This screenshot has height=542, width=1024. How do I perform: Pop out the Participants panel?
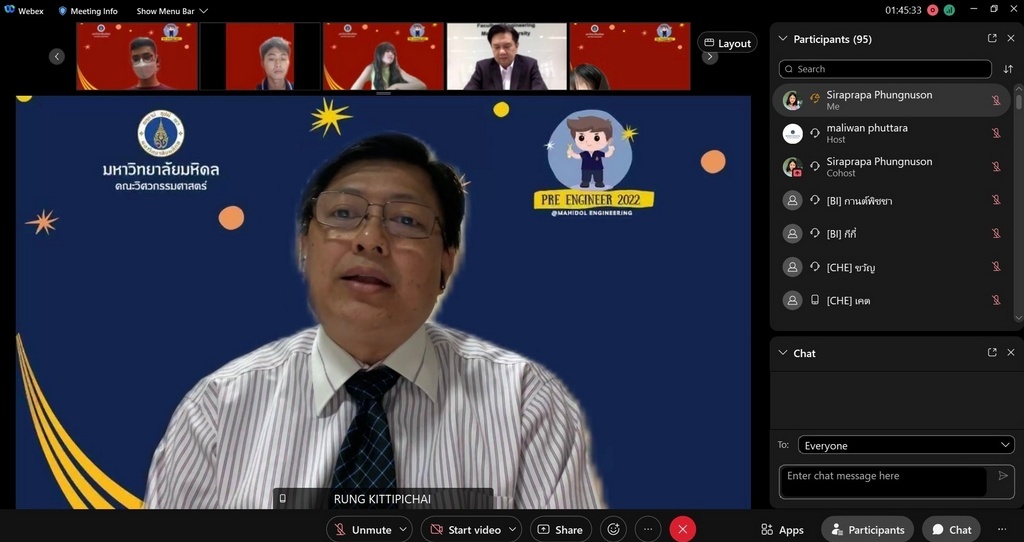992,39
